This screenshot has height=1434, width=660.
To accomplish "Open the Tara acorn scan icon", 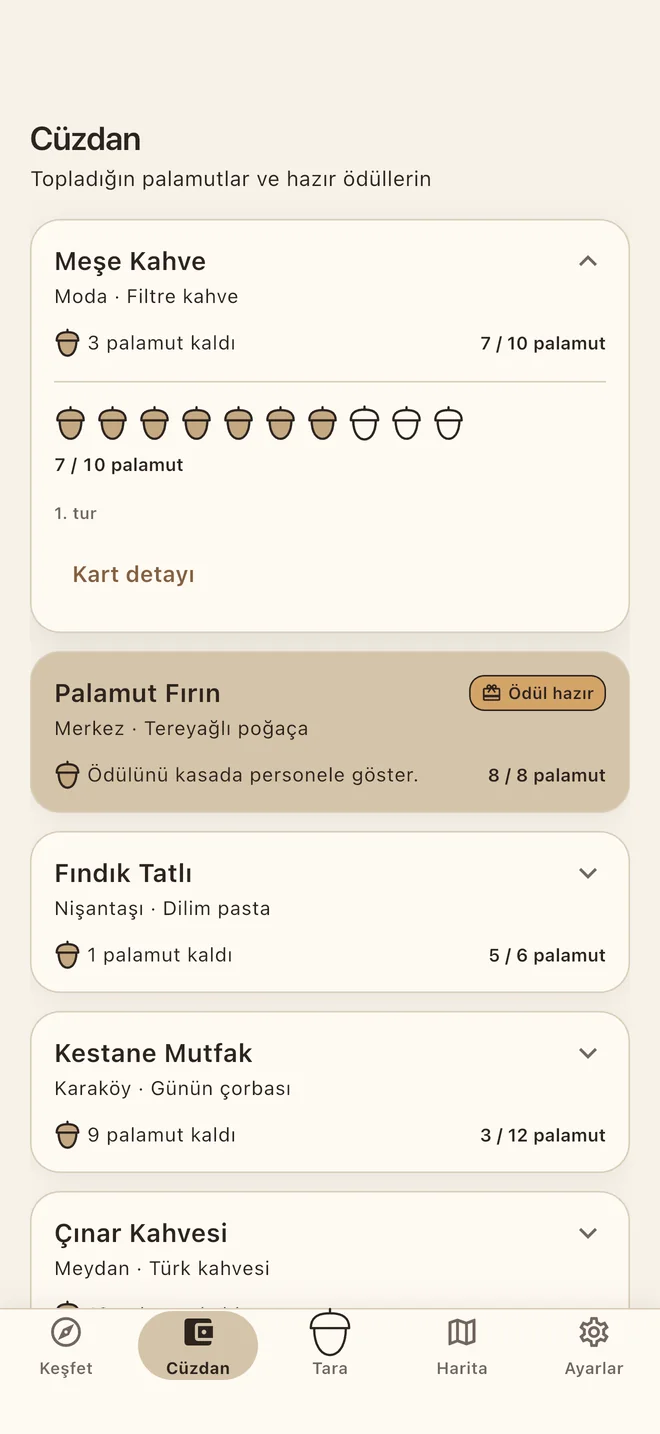I will [x=330, y=1332].
